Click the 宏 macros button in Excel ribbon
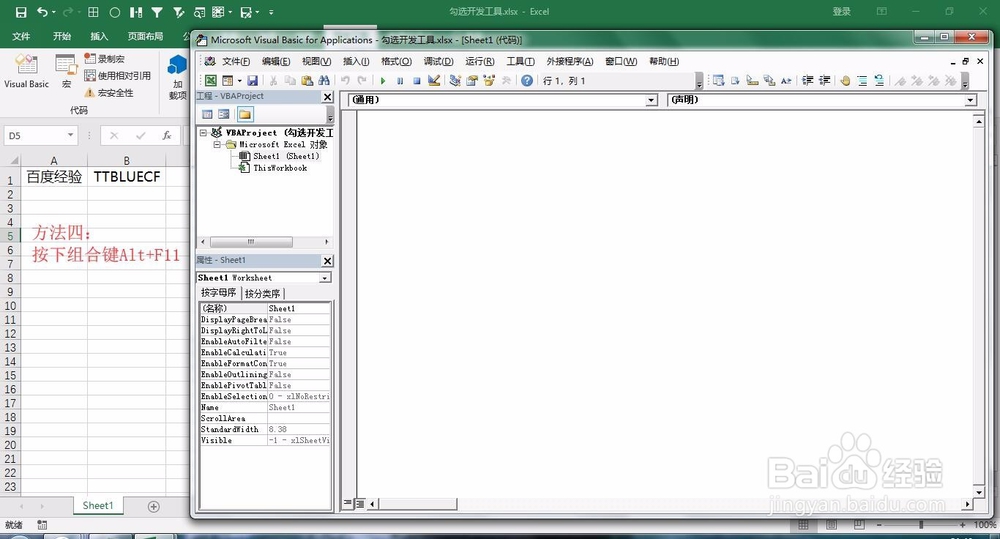This screenshot has height=539, width=1000. pos(66,71)
